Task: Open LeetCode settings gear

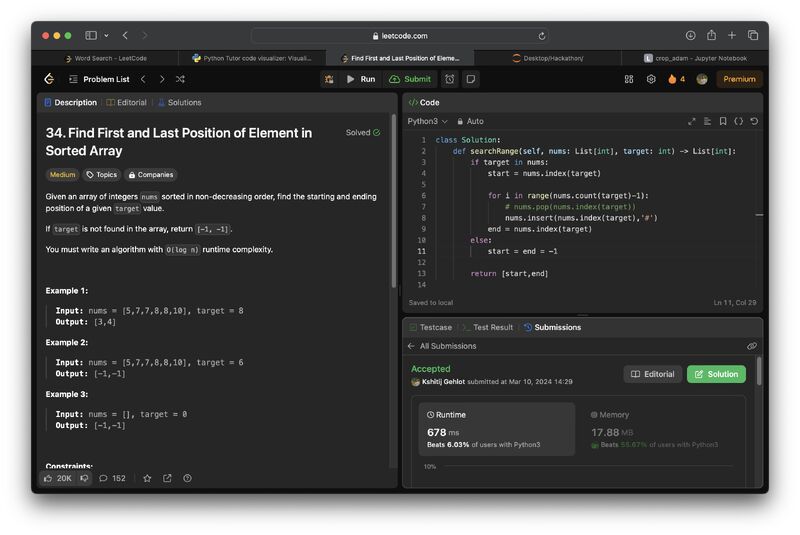Action: 651,79
